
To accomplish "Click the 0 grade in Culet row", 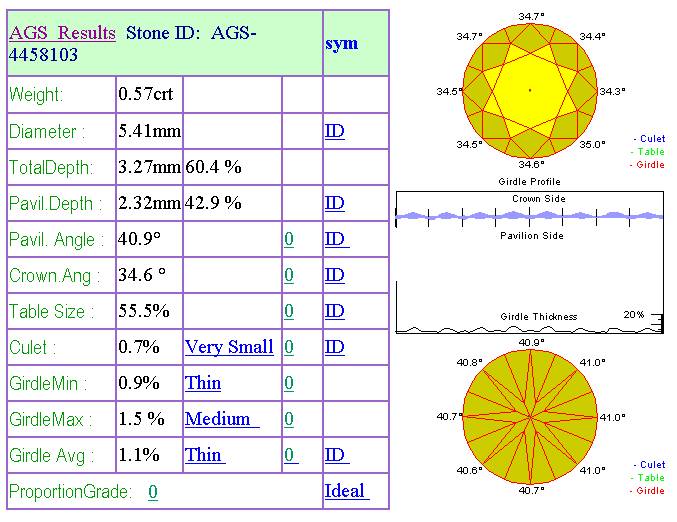I will 289,347.
